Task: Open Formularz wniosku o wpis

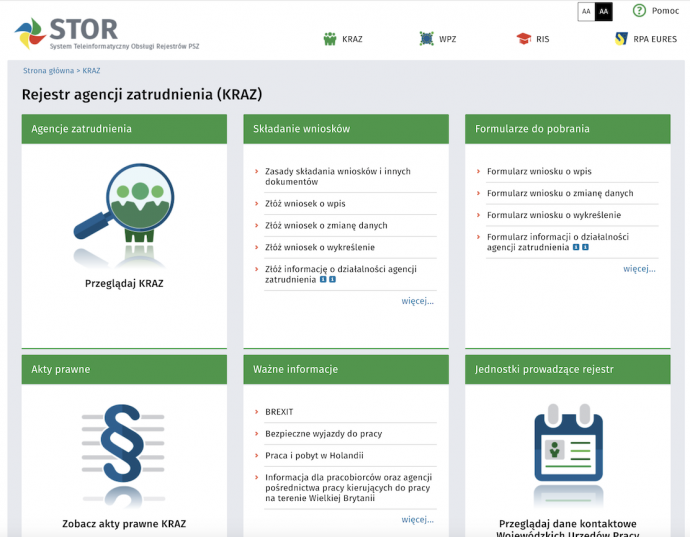Action: point(539,171)
